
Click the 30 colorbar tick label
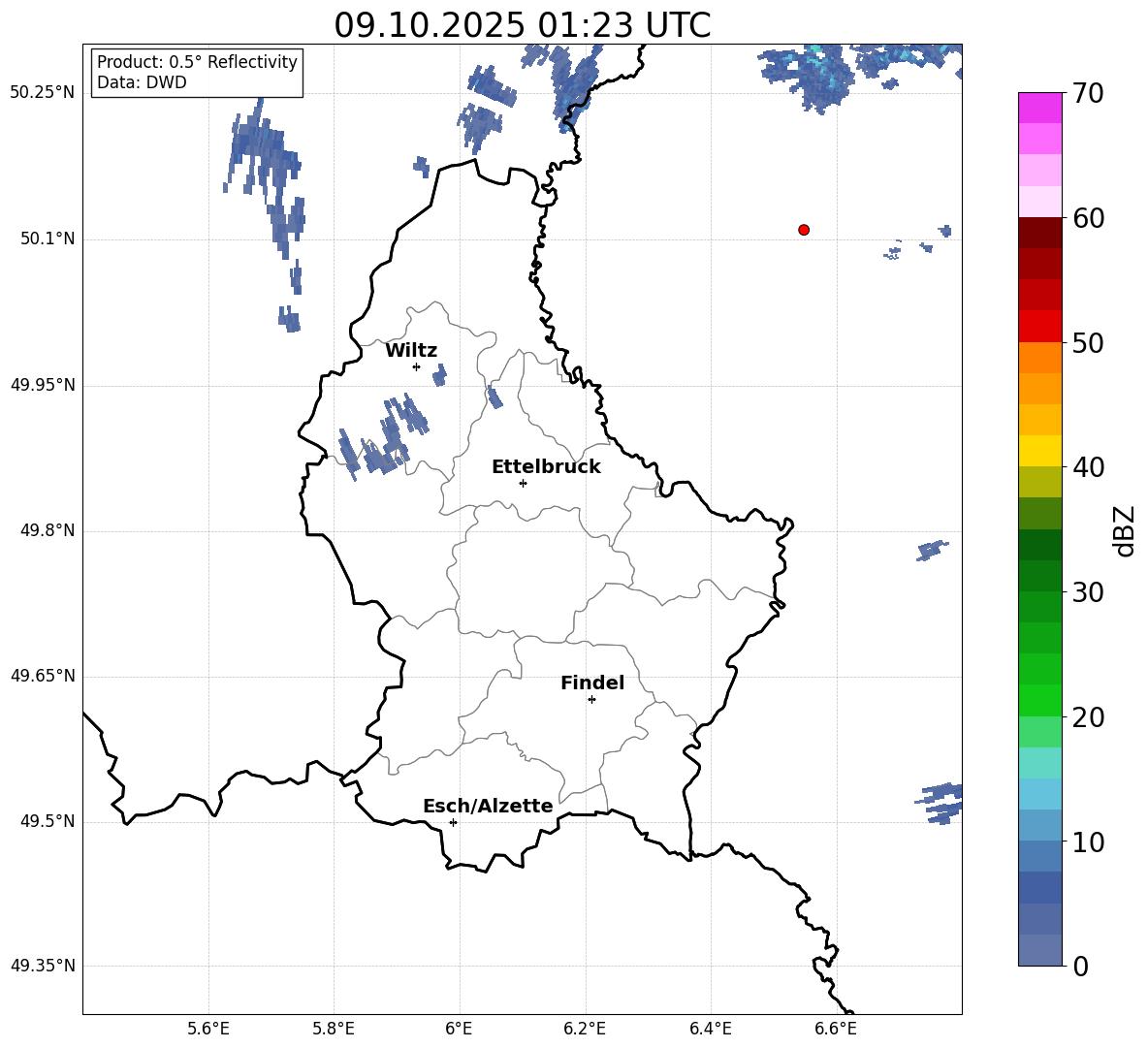(1088, 592)
